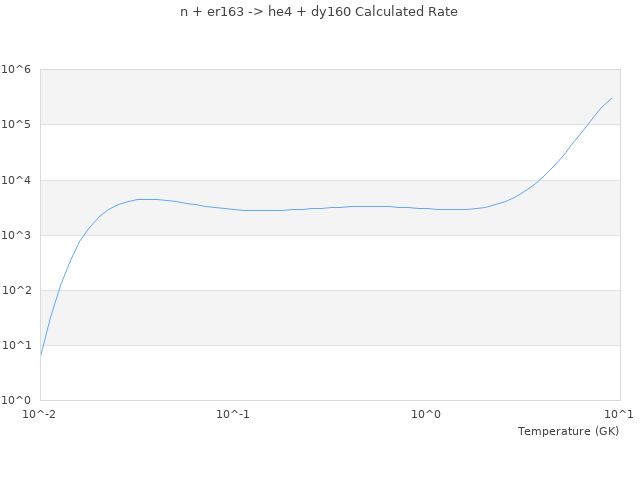Click the 10^6 y-axis tick label
640x480 pixels.
pyautogui.click(x=16, y=70)
